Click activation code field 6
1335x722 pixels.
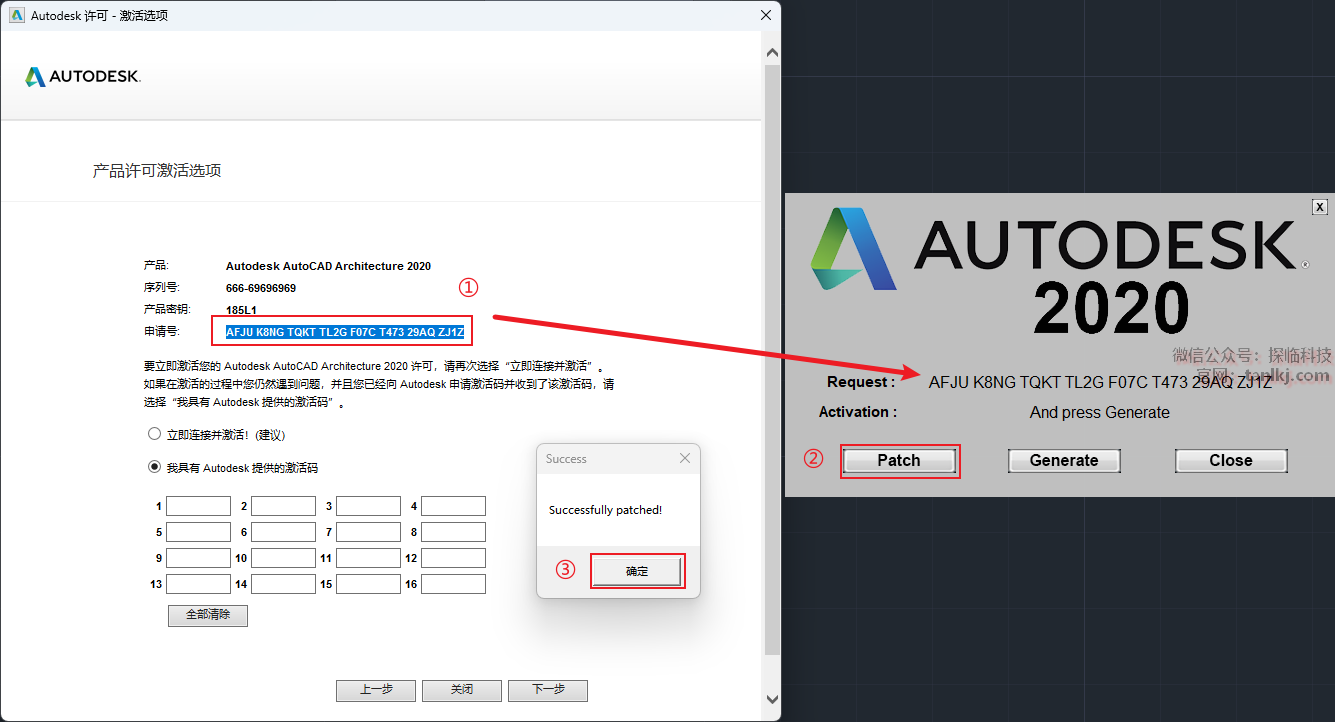[x=283, y=532]
